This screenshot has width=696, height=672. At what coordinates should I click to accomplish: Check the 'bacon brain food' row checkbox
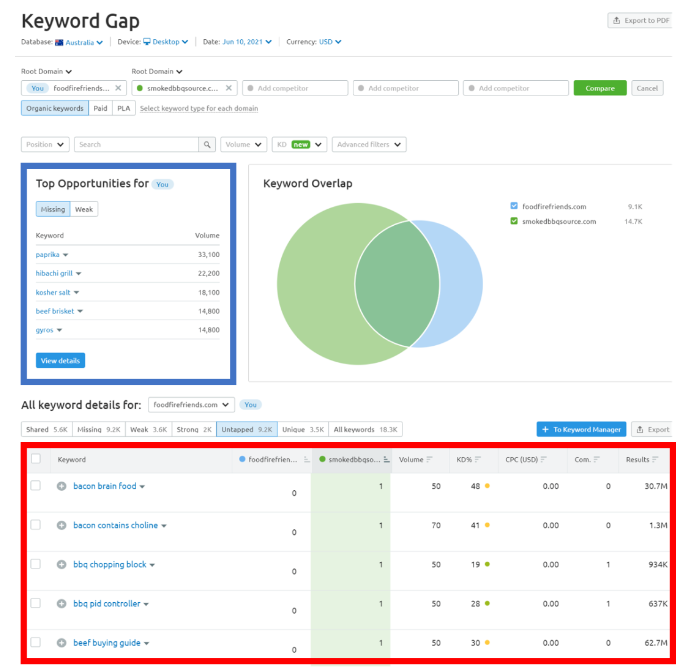pyautogui.click(x=36, y=485)
